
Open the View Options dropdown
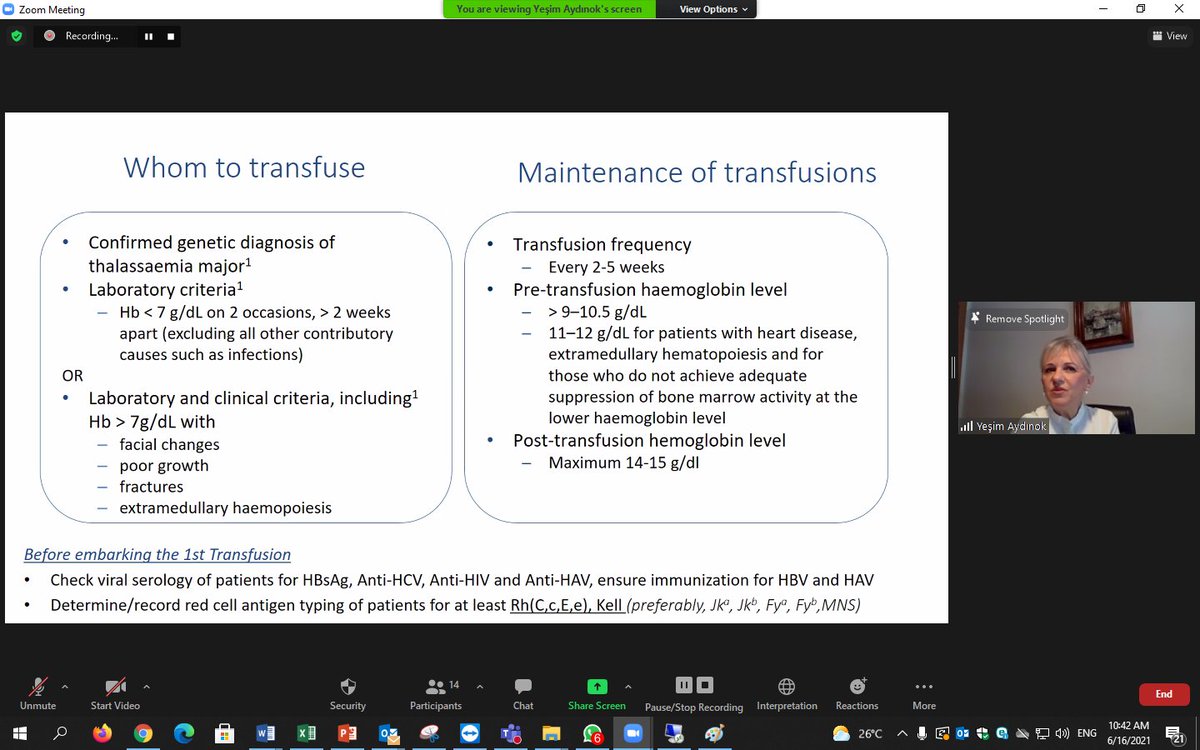(714, 9)
